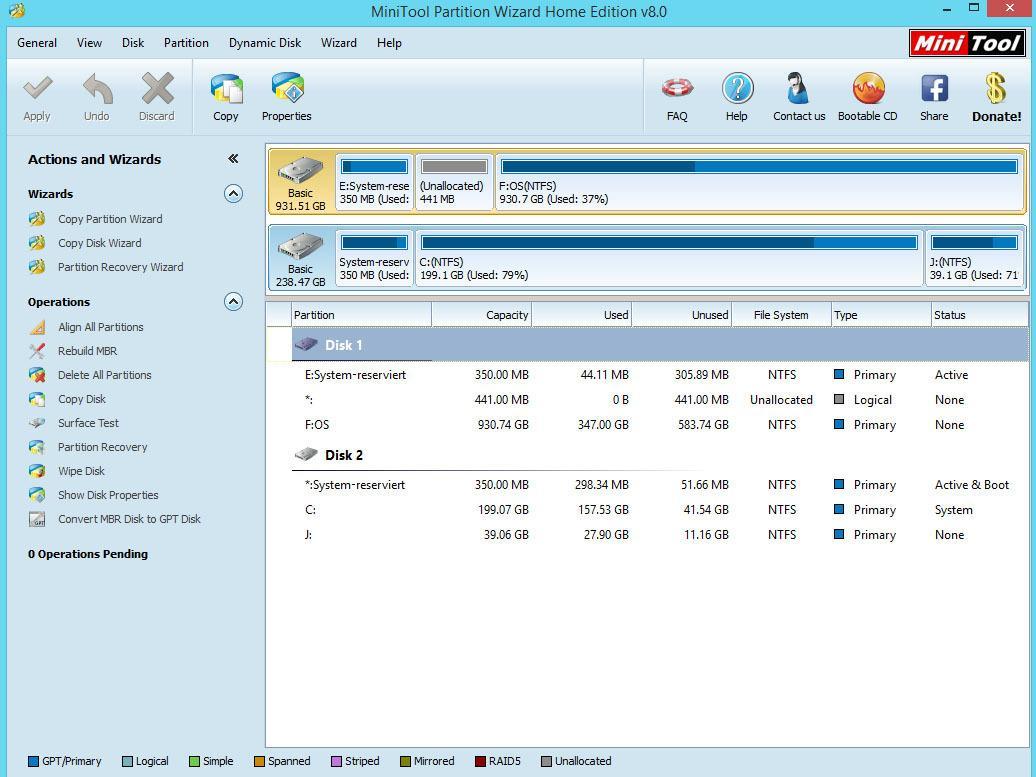Choose Align All Partitions operation

[100, 327]
